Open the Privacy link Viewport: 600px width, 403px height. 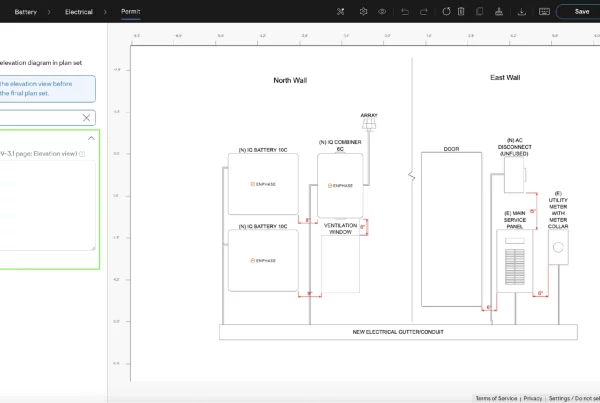(533, 398)
